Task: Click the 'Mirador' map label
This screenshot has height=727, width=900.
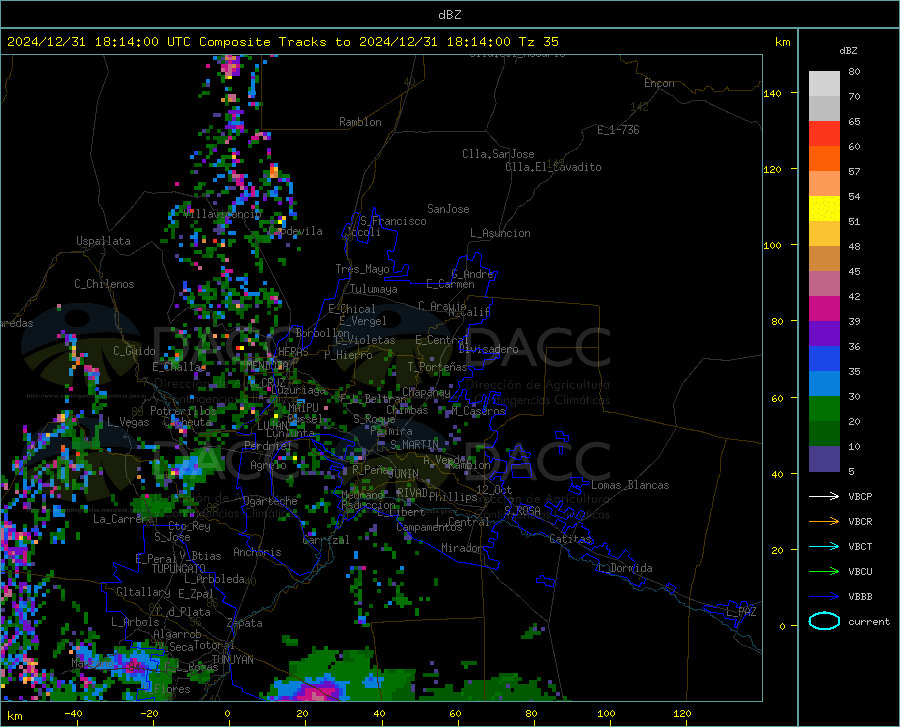Action: point(461,548)
